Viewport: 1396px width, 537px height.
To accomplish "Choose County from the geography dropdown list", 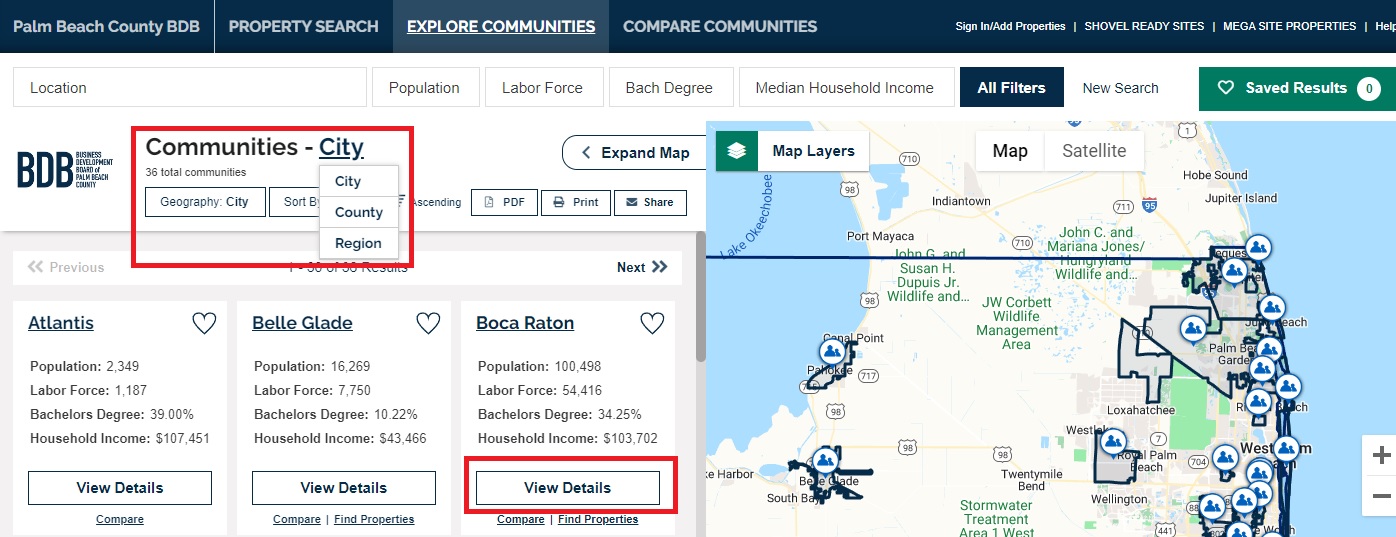I will [x=359, y=212].
